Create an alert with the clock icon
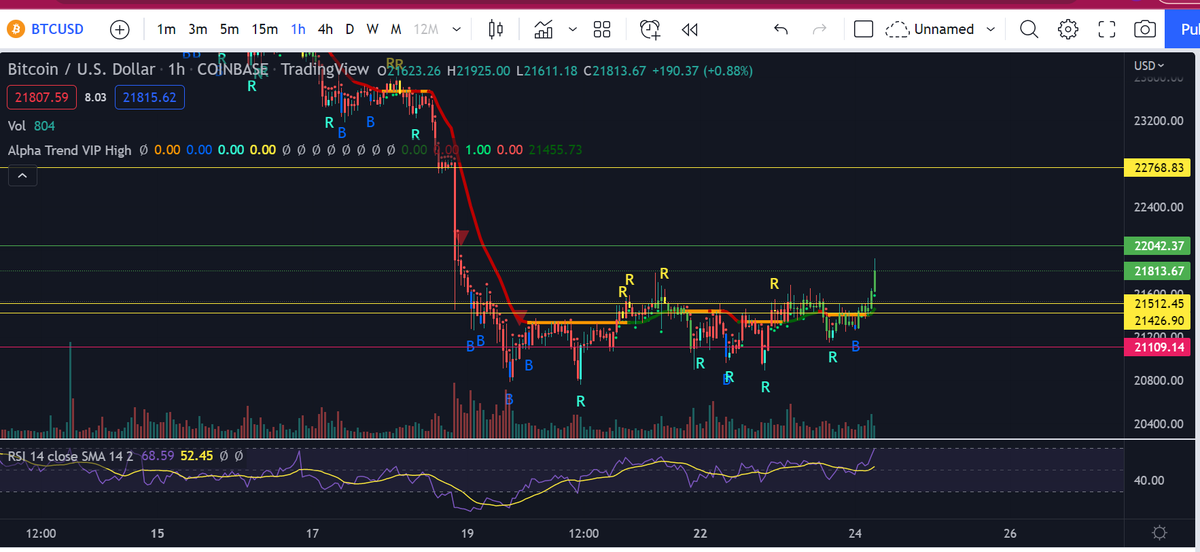This screenshot has height=552, width=1200. click(x=650, y=29)
